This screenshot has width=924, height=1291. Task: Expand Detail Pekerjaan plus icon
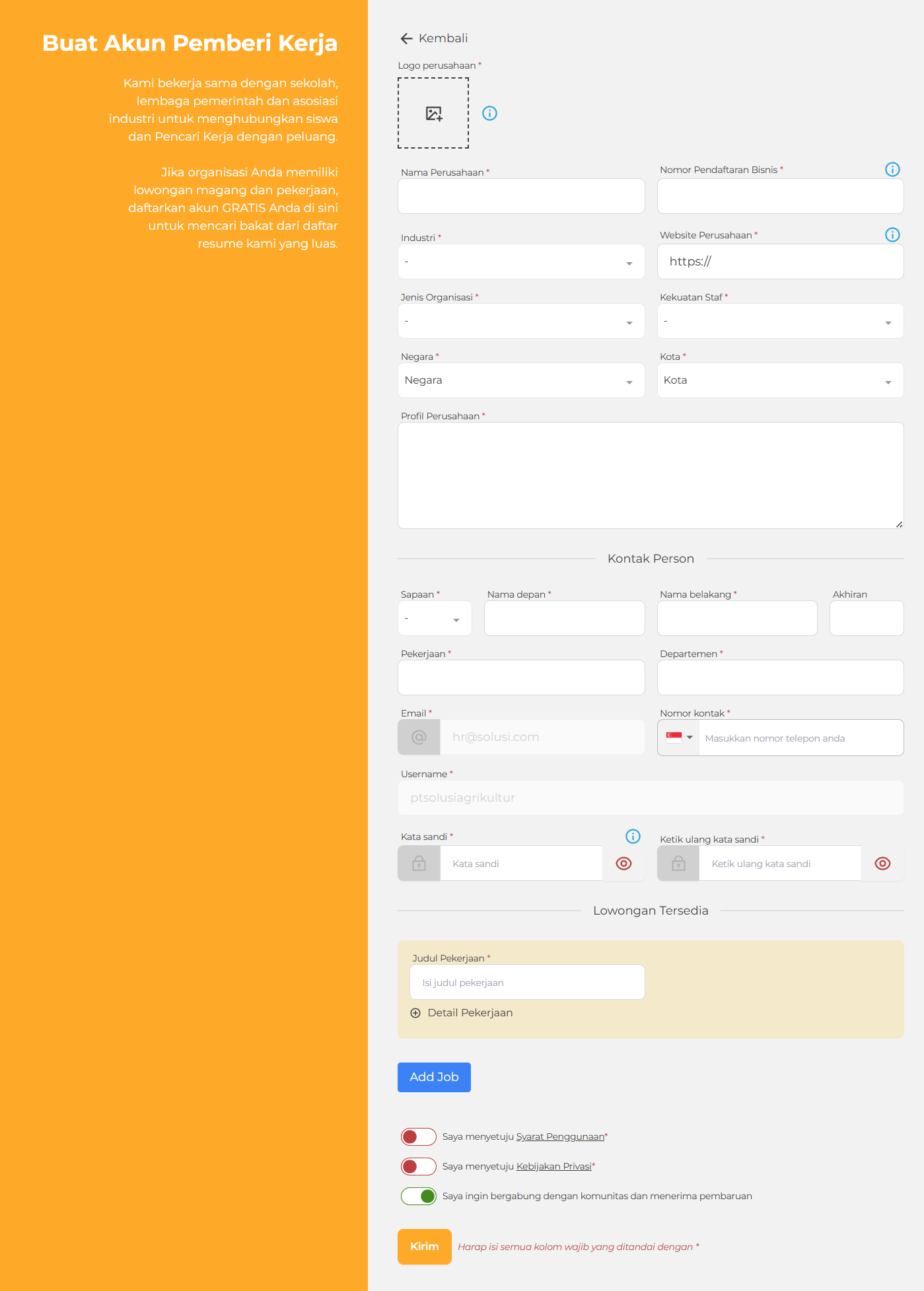pyautogui.click(x=415, y=1013)
